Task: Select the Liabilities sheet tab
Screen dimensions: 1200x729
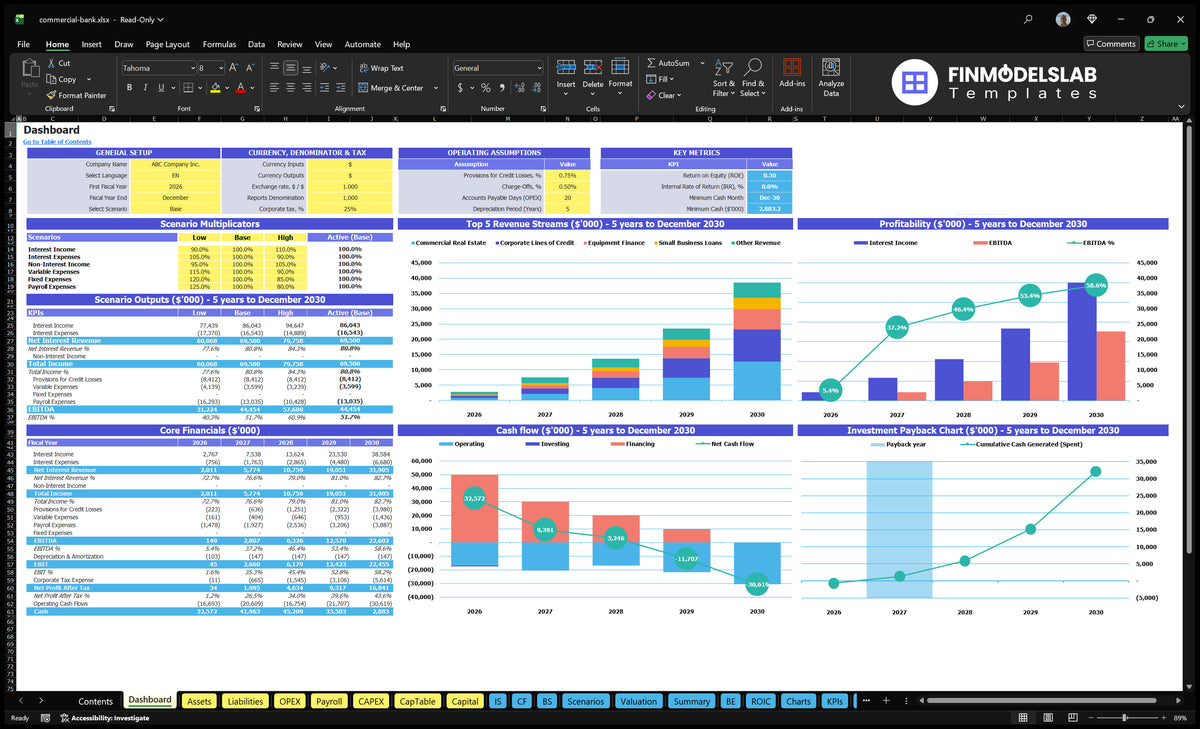Action: click(245, 701)
